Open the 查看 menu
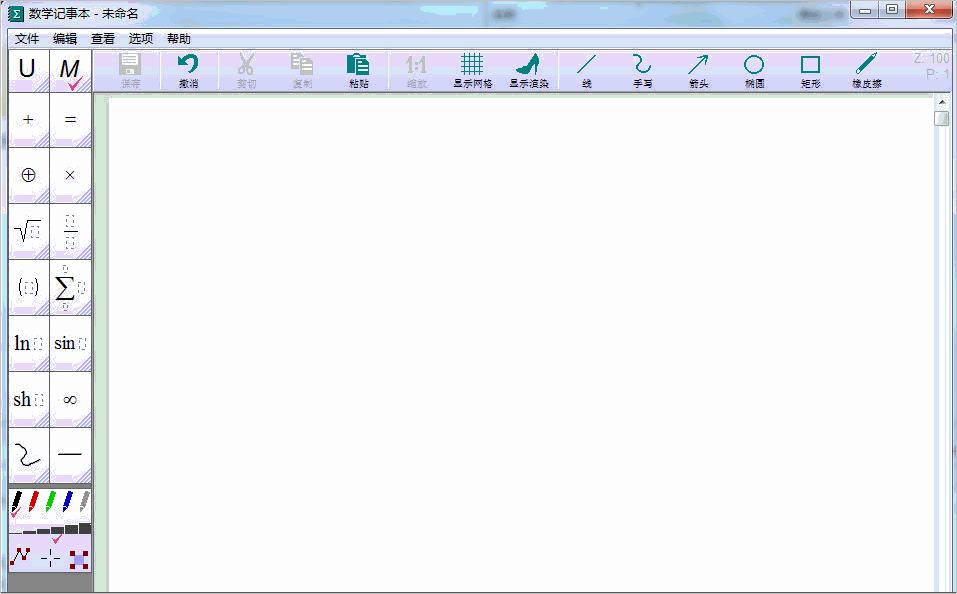Image resolution: width=957 pixels, height=594 pixels. click(x=103, y=39)
